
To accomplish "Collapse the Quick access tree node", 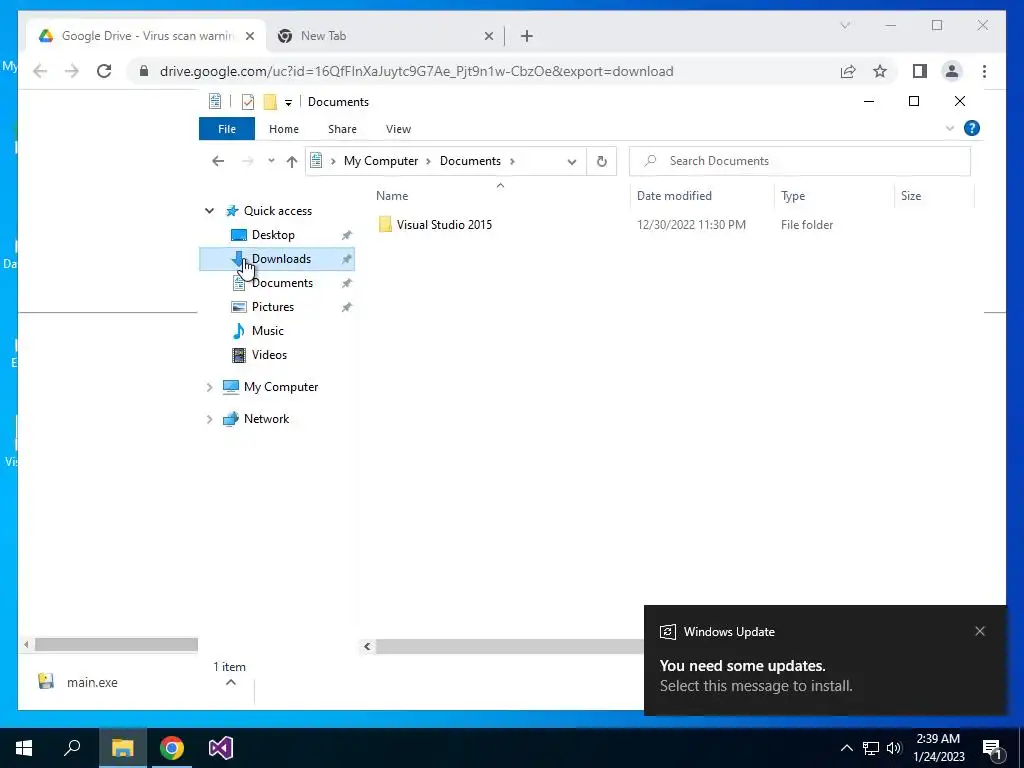I will [x=209, y=211].
